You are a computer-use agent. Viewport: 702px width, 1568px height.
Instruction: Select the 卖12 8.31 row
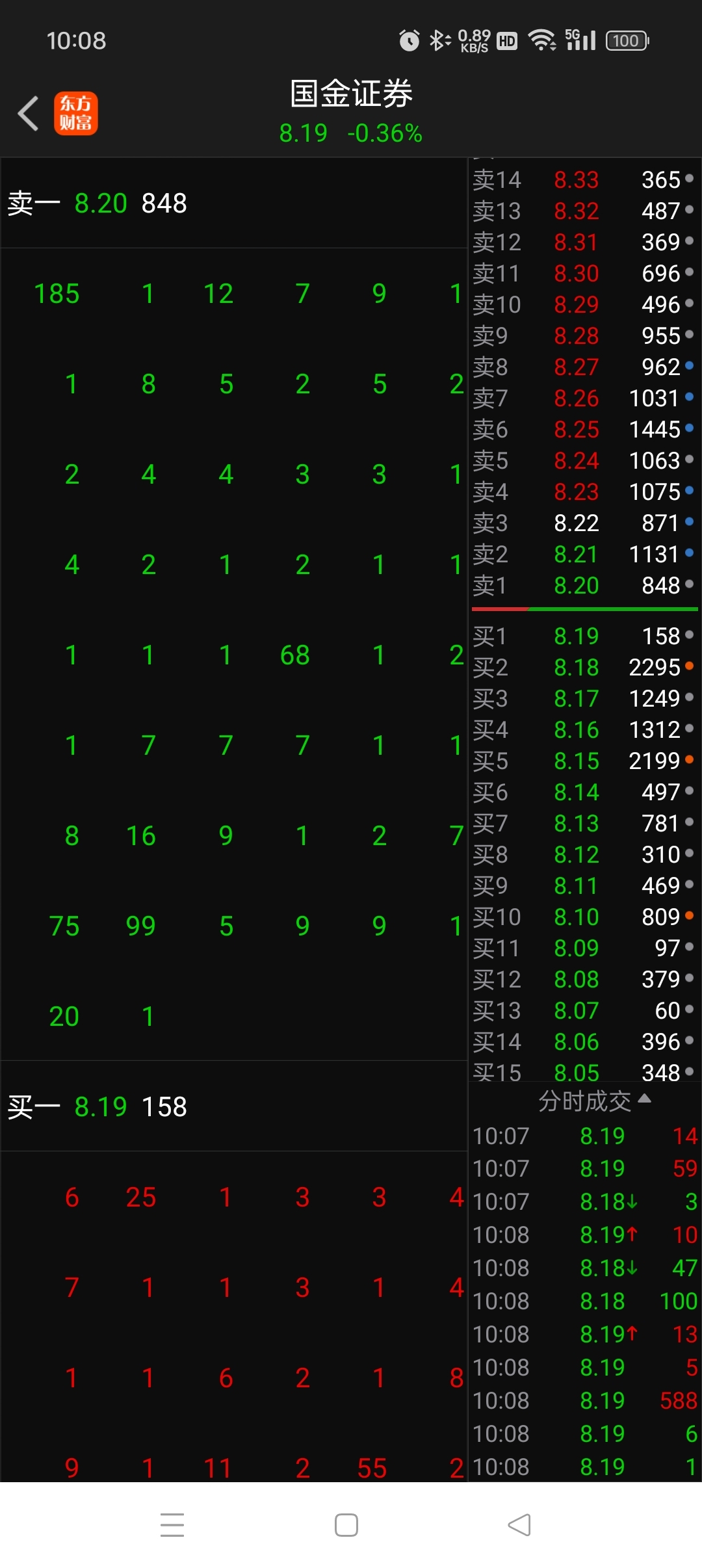[584, 242]
